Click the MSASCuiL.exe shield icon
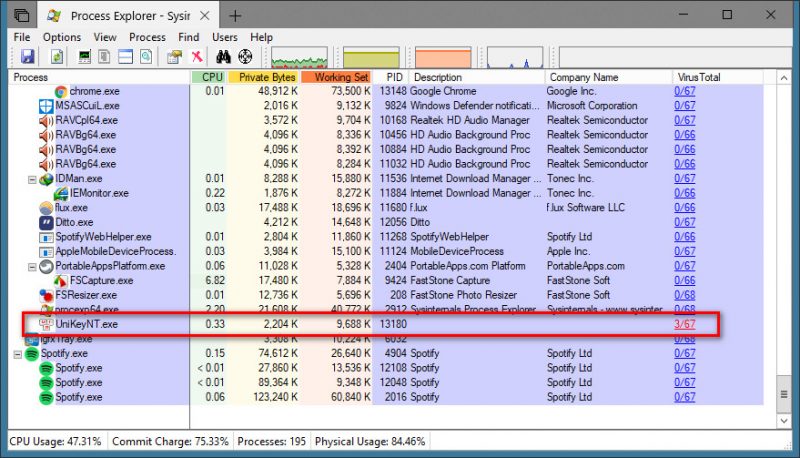800x458 pixels. [46, 106]
